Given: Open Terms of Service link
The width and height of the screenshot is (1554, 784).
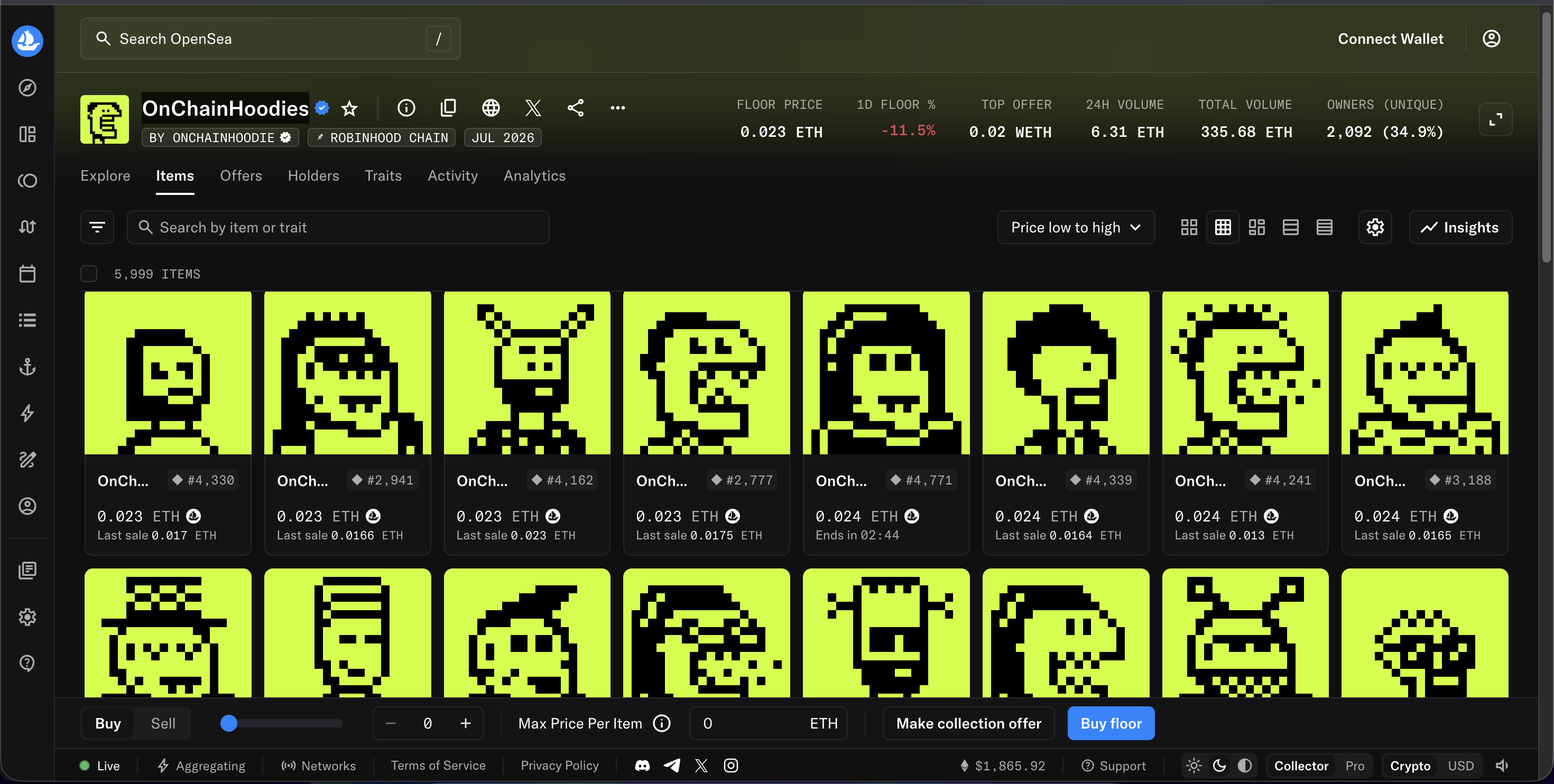Looking at the screenshot, I should click(438, 766).
